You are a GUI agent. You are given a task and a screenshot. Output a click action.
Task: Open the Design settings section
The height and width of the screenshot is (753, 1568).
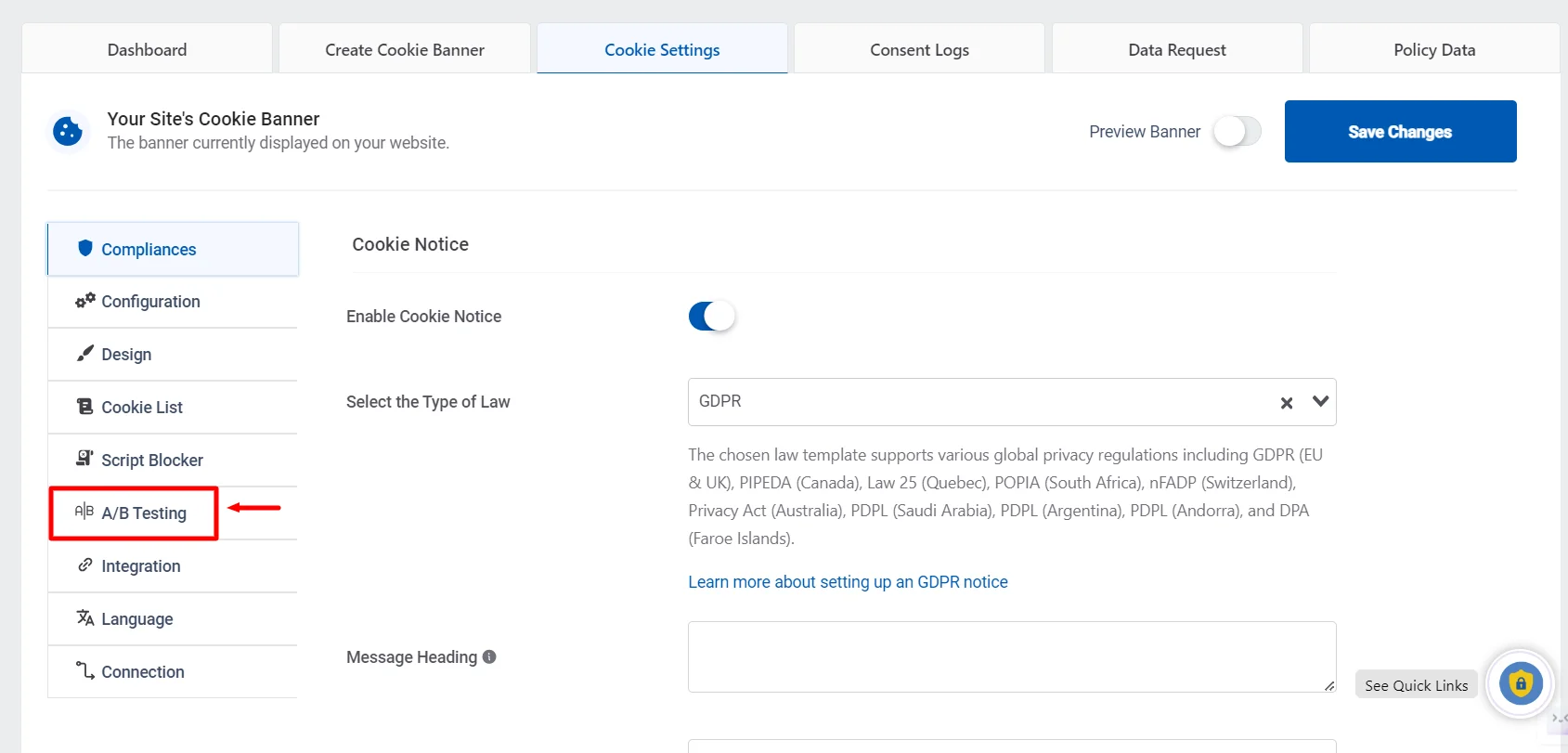coord(173,355)
